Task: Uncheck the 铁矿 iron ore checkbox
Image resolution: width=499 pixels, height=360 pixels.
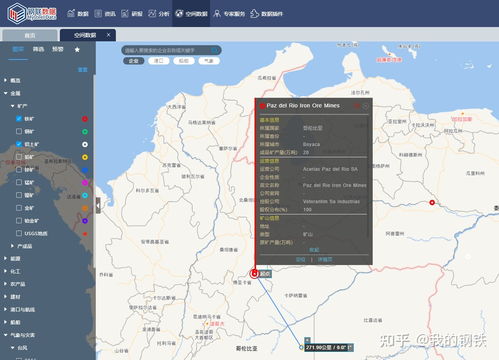Action: (x=19, y=118)
